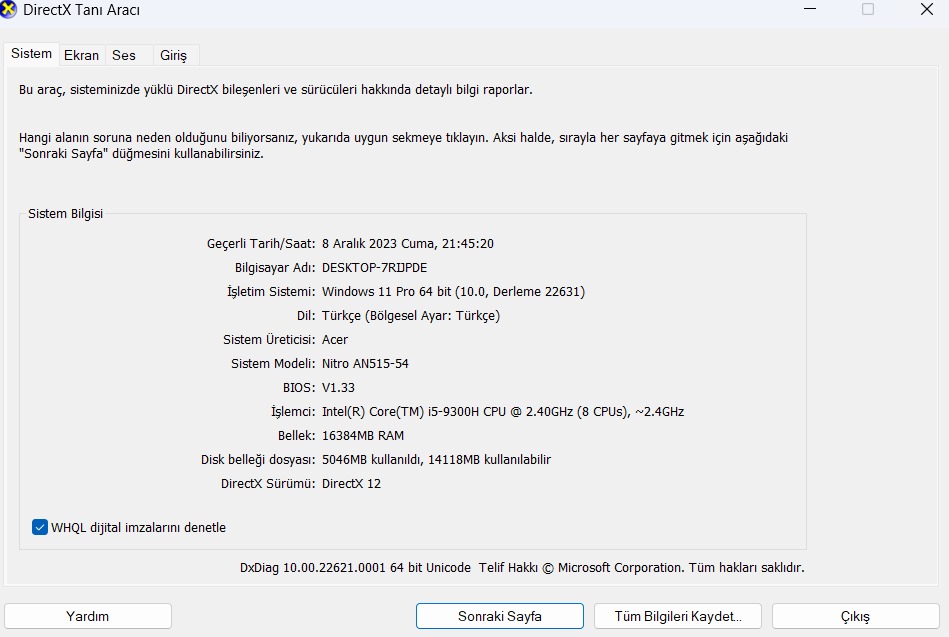Image resolution: width=949 pixels, height=637 pixels.
Task: Click the DirectX Tanı Aracı window title
Action: pos(81,10)
